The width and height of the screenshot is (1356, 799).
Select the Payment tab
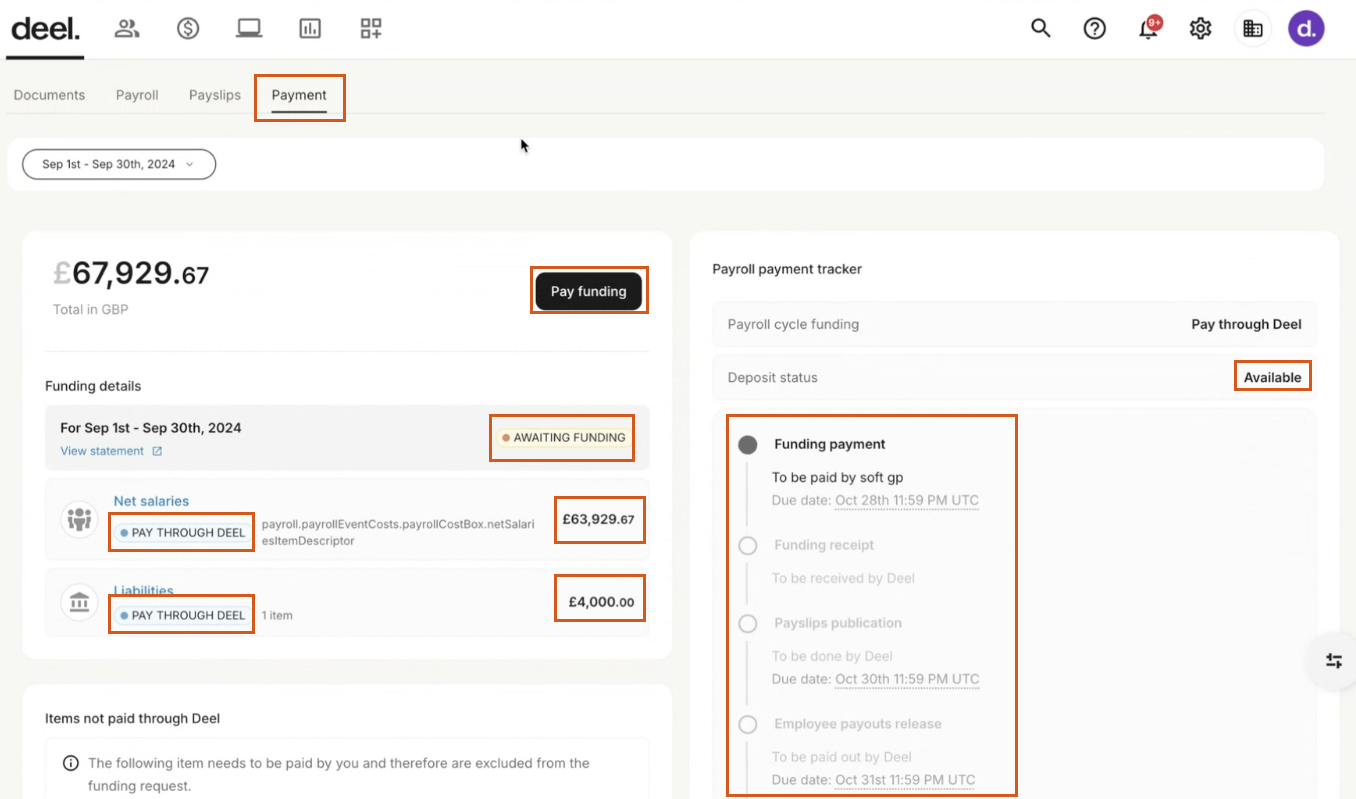coord(299,96)
